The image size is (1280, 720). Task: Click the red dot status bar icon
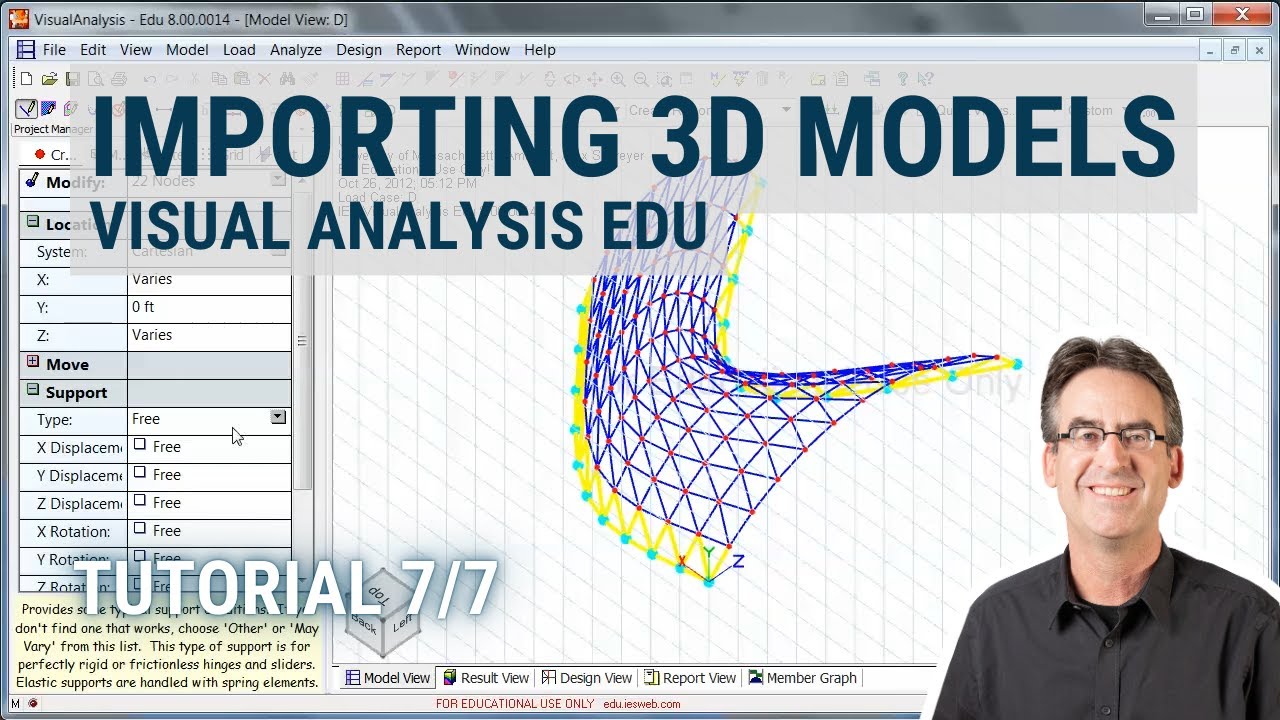32,704
